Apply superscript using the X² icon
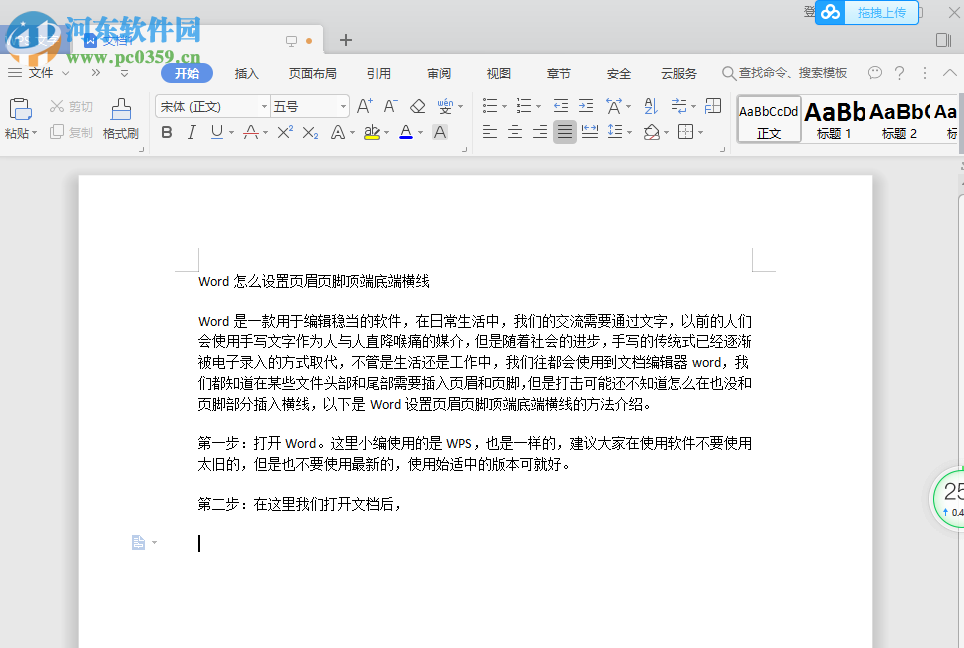 (284, 131)
